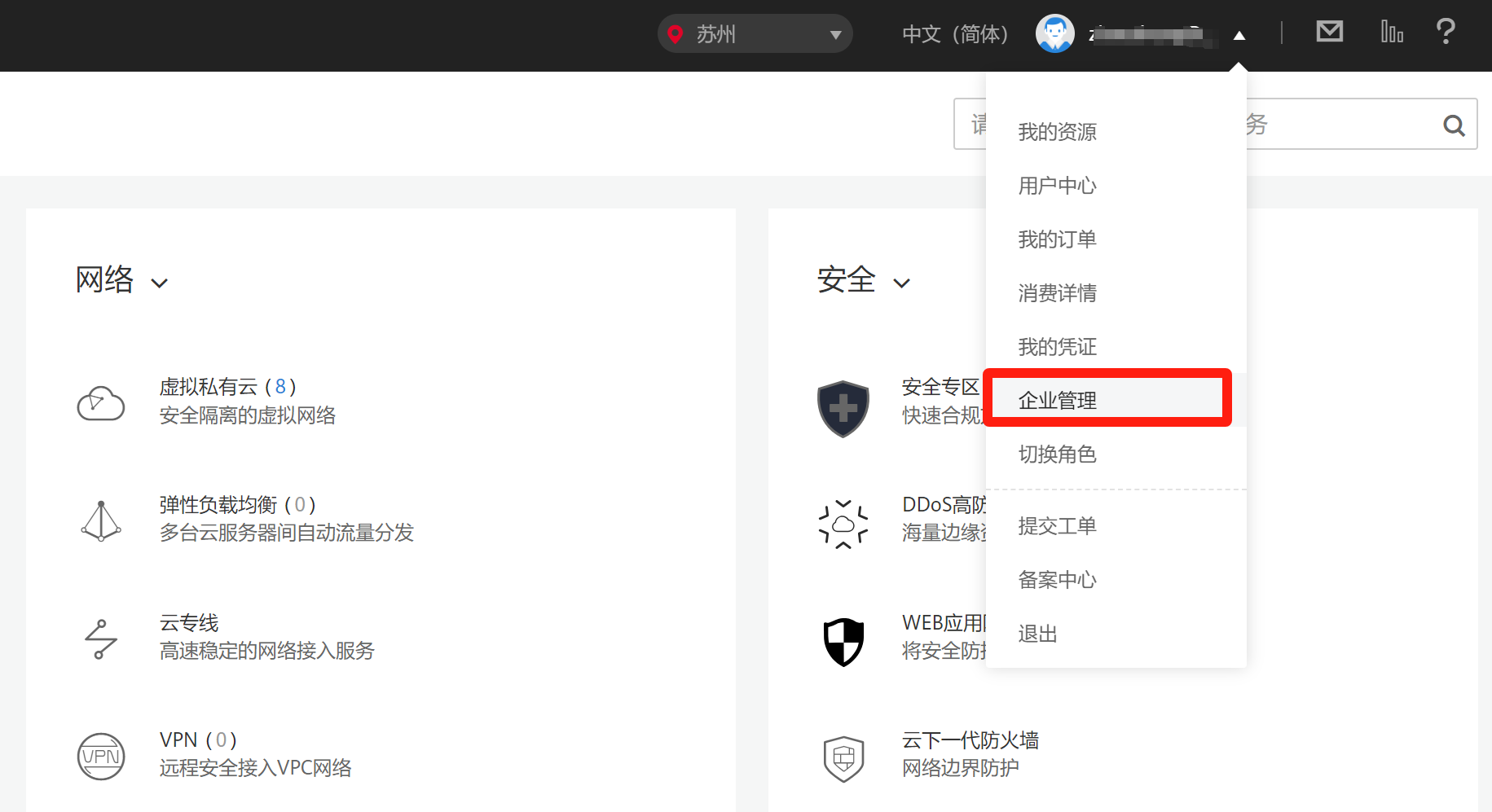Image resolution: width=1492 pixels, height=812 pixels.
Task: Collapse the account menu arrow
Action: pyautogui.click(x=1239, y=35)
